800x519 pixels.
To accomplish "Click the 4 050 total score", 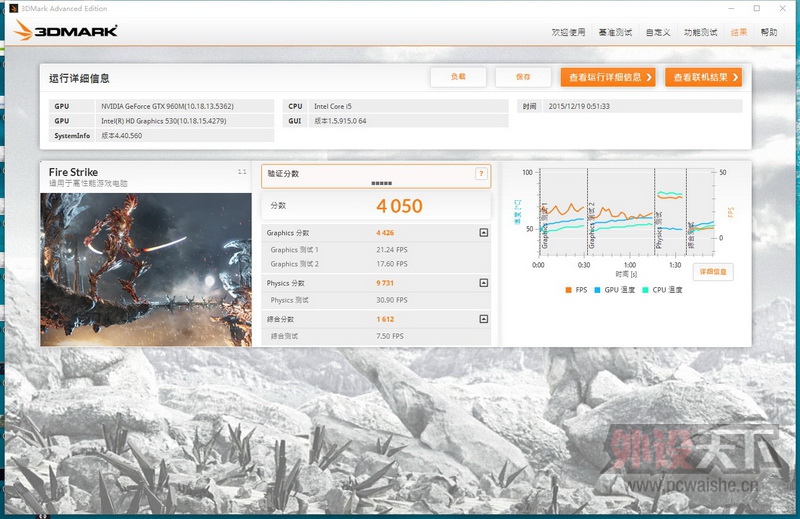I will 399,206.
